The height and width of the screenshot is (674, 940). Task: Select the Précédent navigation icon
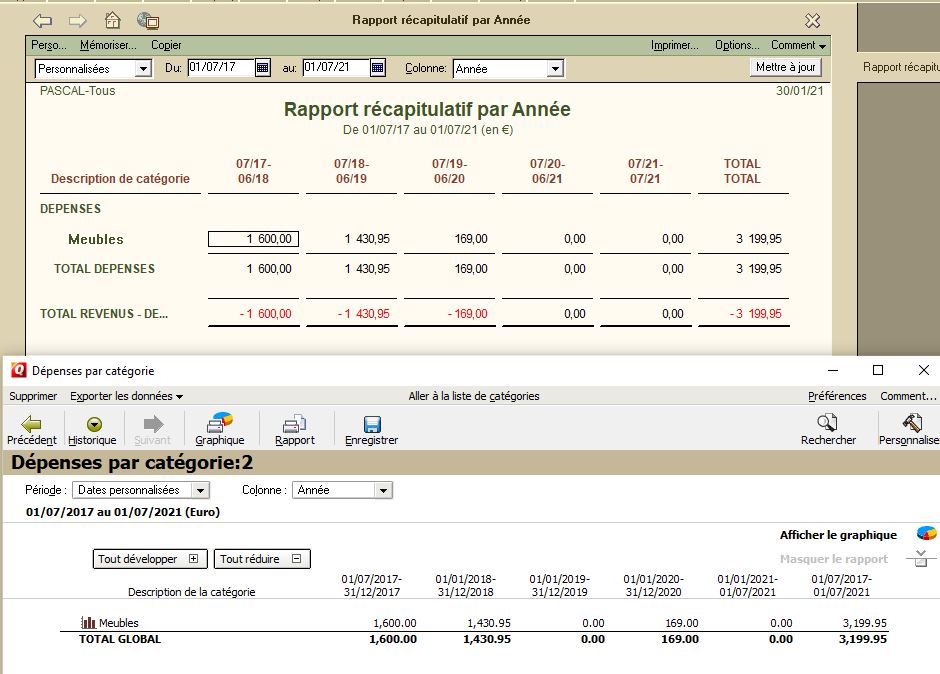31,428
